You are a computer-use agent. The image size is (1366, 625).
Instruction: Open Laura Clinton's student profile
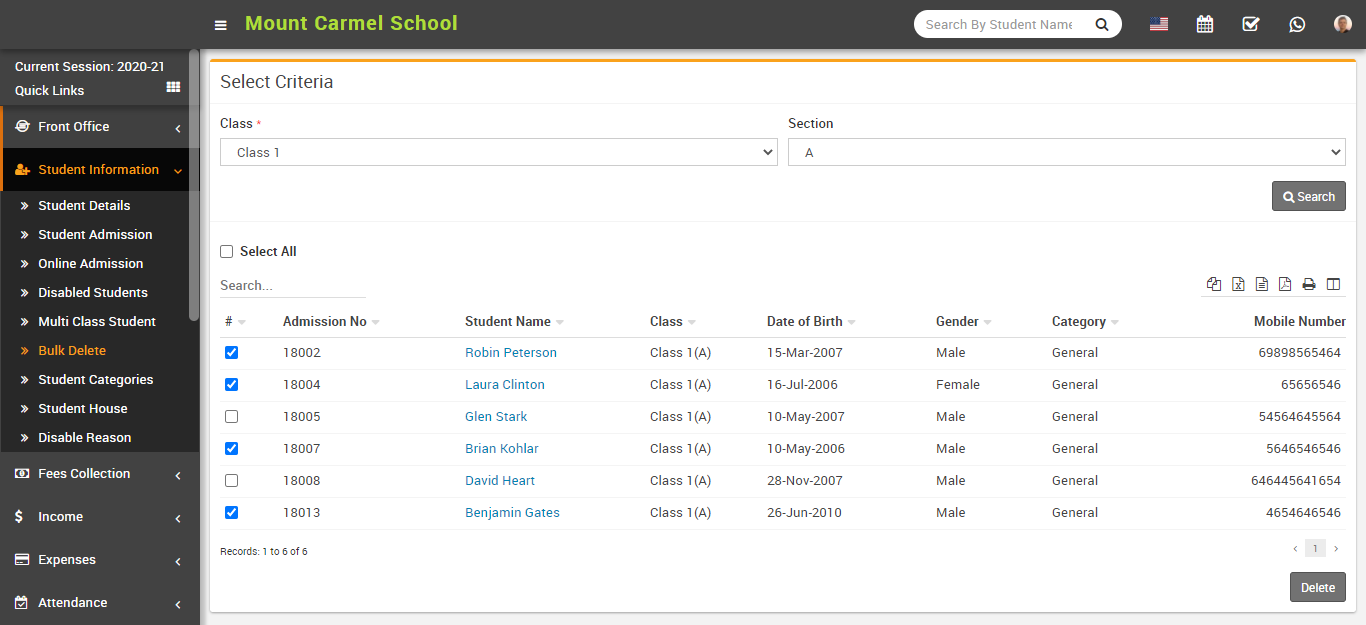coord(504,384)
